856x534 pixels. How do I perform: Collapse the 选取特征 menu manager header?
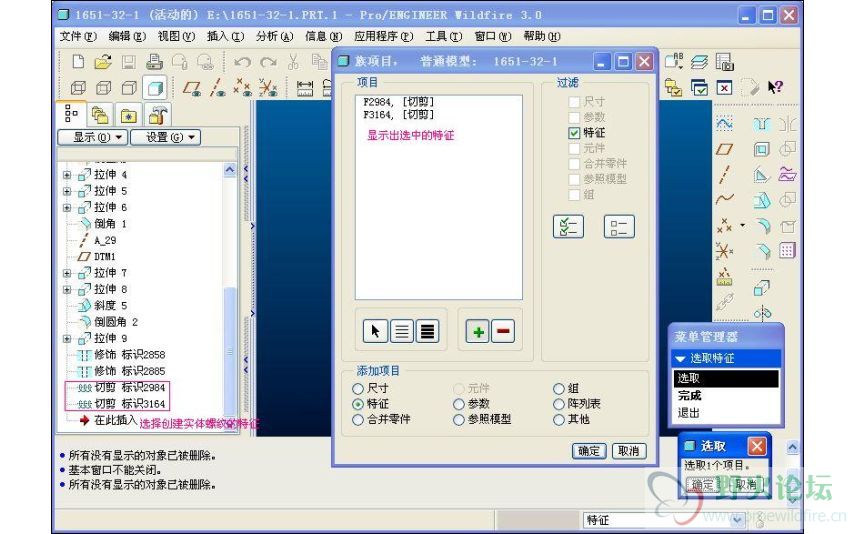[x=727, y=358]
